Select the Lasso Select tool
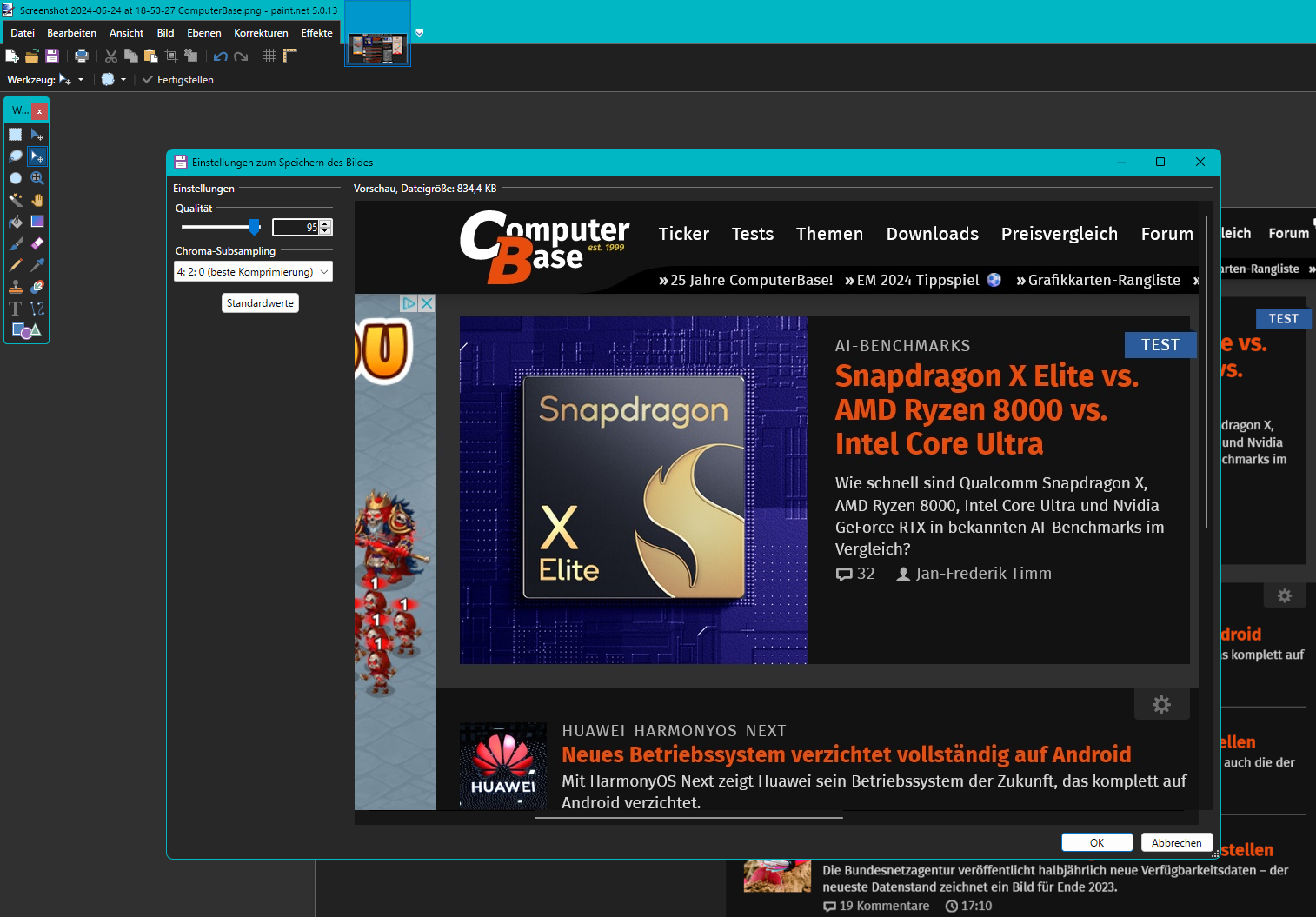 (16, 156)
